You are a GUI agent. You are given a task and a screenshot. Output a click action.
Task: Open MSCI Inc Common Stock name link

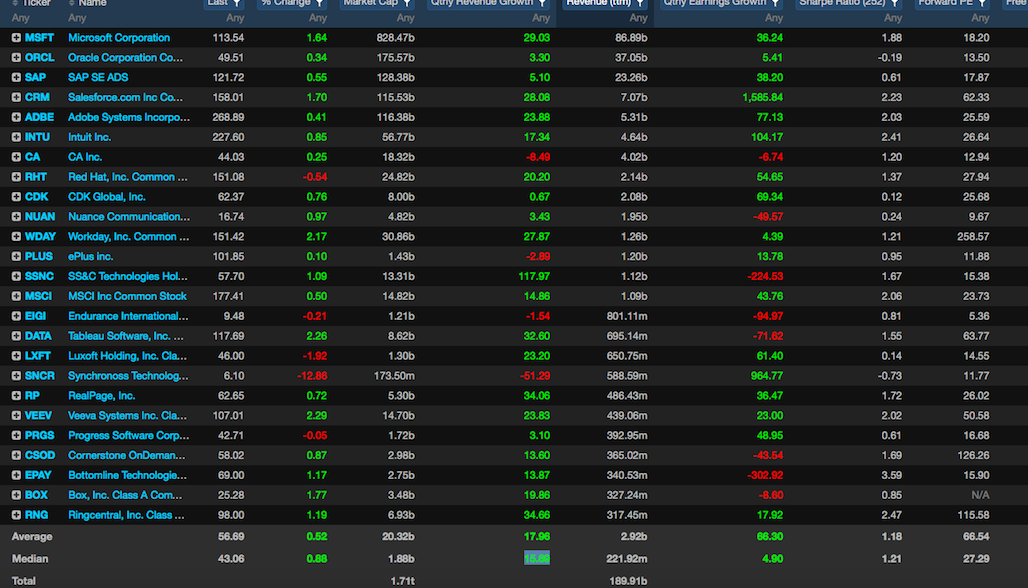[x=127, y=296]
